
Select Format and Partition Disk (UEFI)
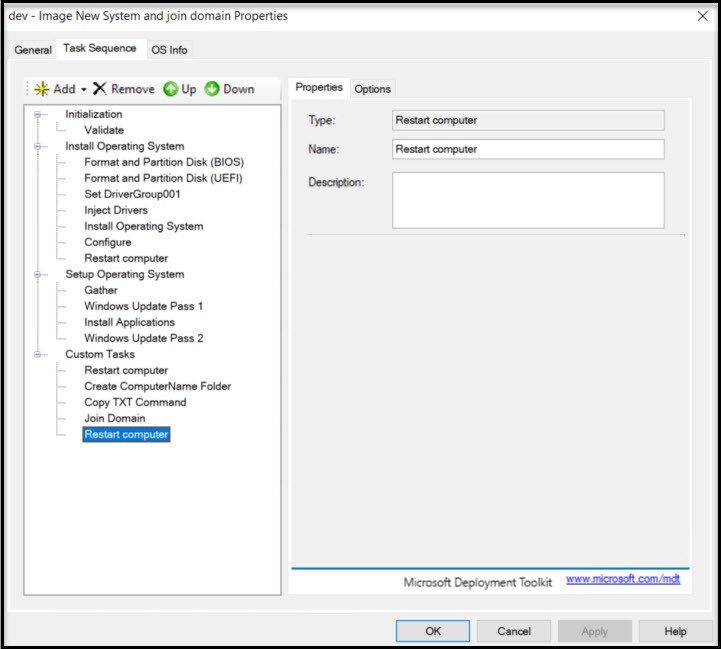point(163,178)
